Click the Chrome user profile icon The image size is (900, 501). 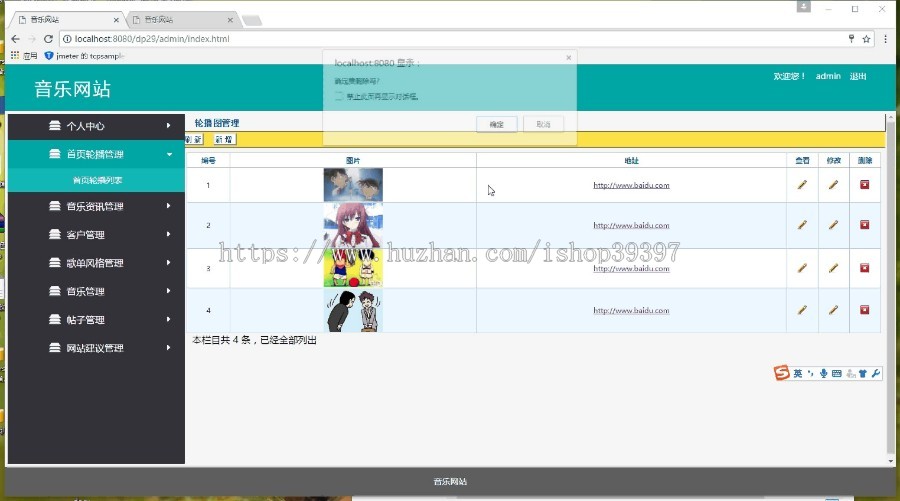point(804,7)
